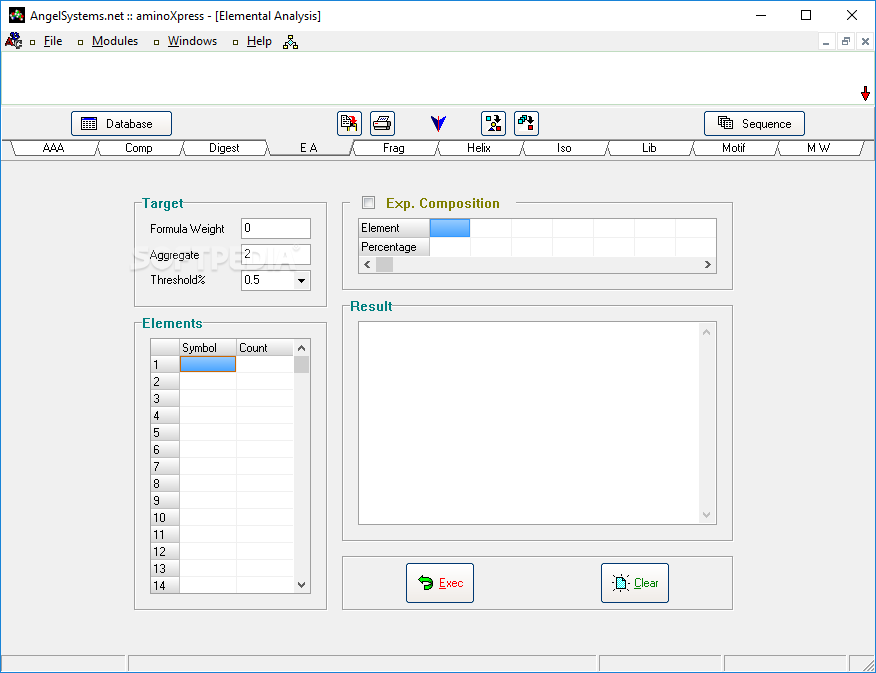Viewport: 876px width, 673px height.
Task: Click the printer toolbar icon
Action: (382, 123)
